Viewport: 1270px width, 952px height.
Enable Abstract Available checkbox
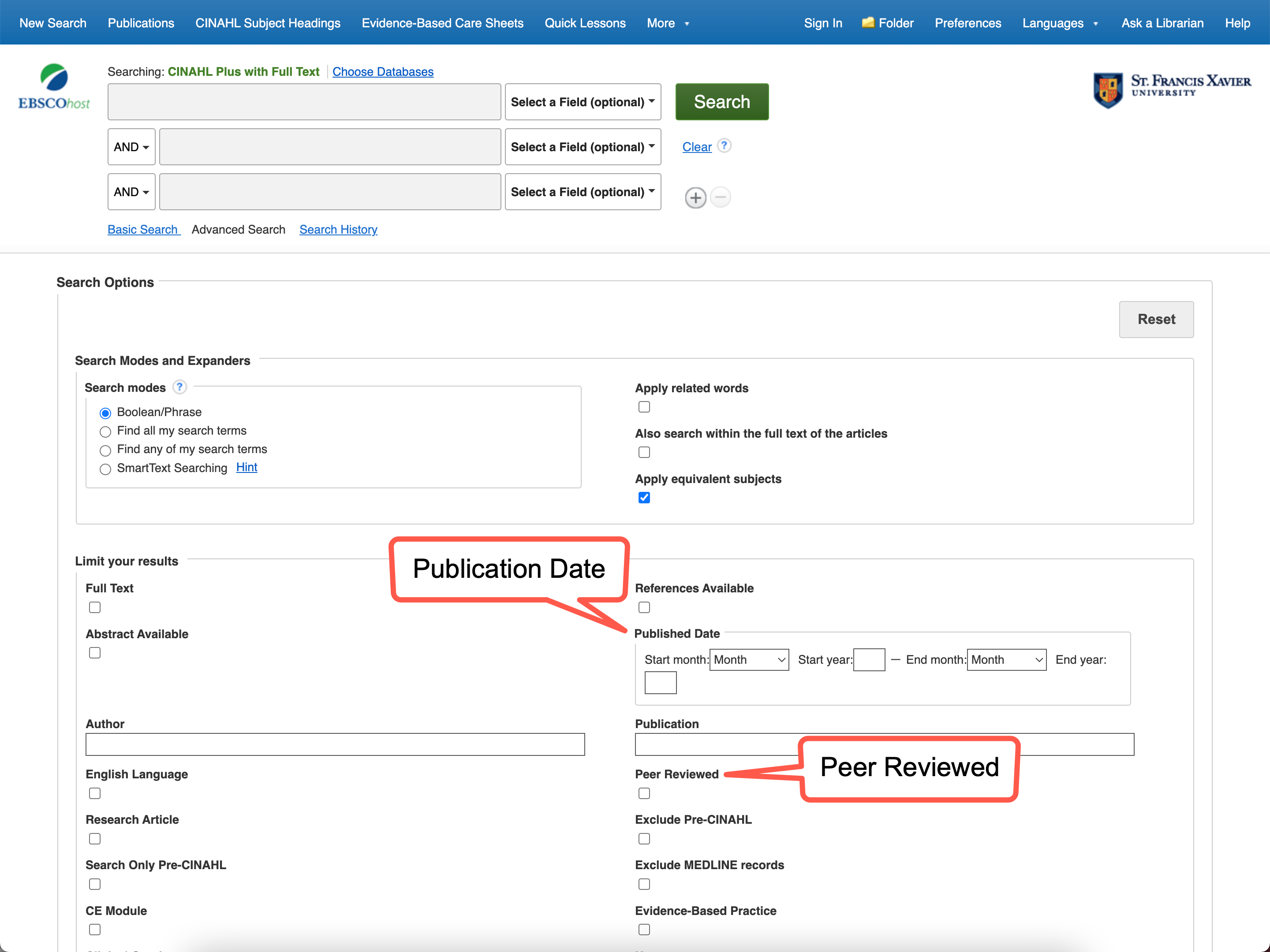pyautogui.click(x=95, y=652)
